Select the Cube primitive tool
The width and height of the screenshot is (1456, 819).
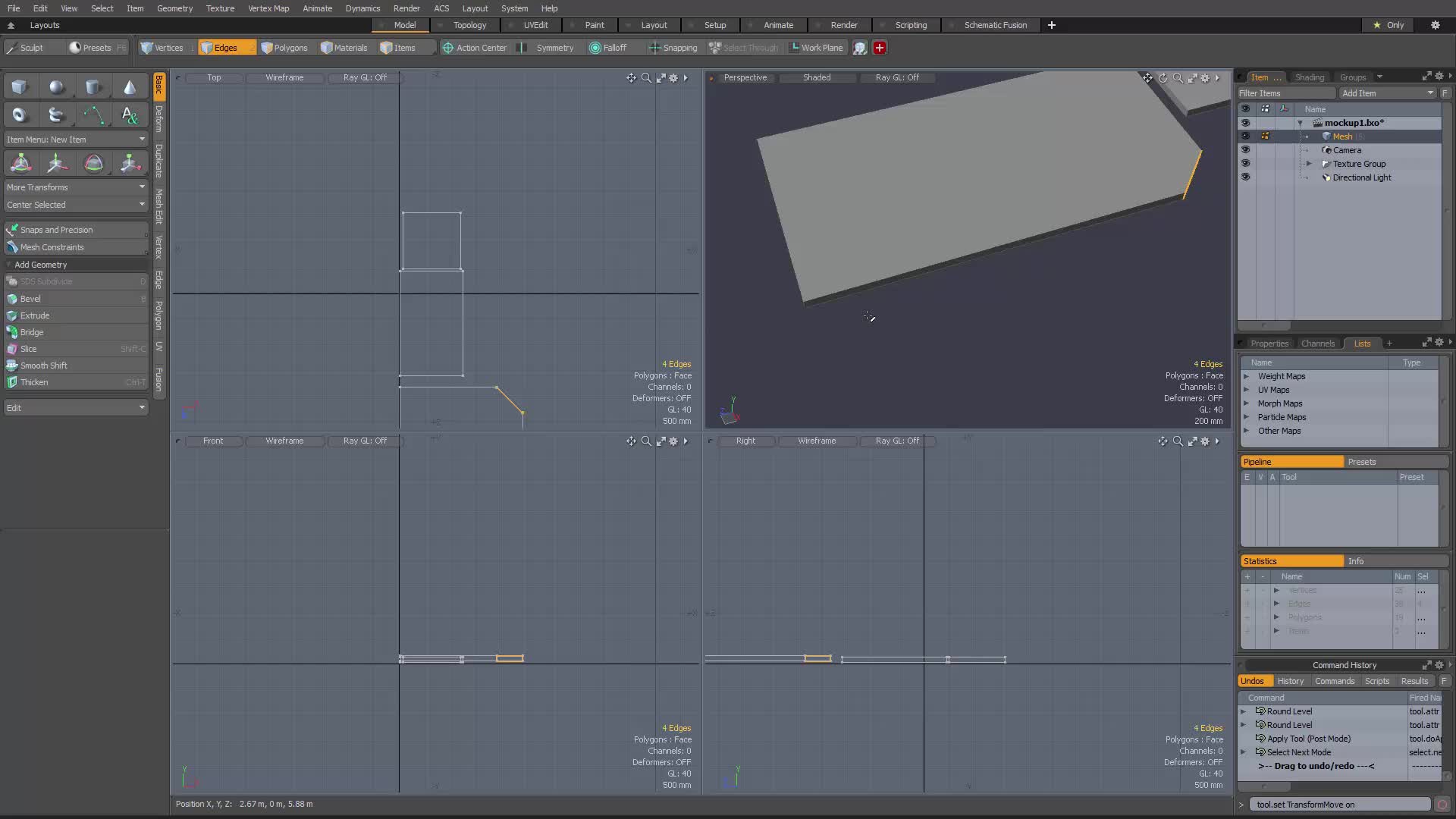point(20,87)
